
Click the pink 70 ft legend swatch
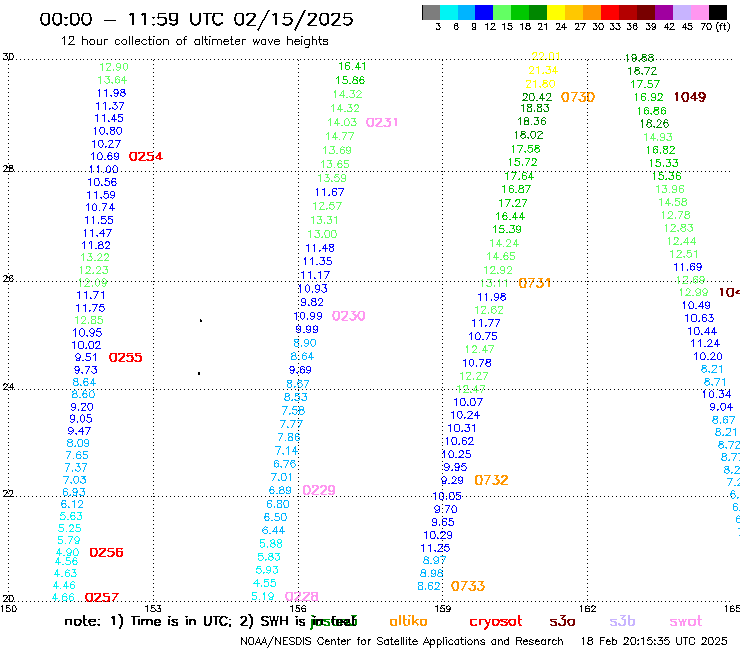(x=699, y=12)
